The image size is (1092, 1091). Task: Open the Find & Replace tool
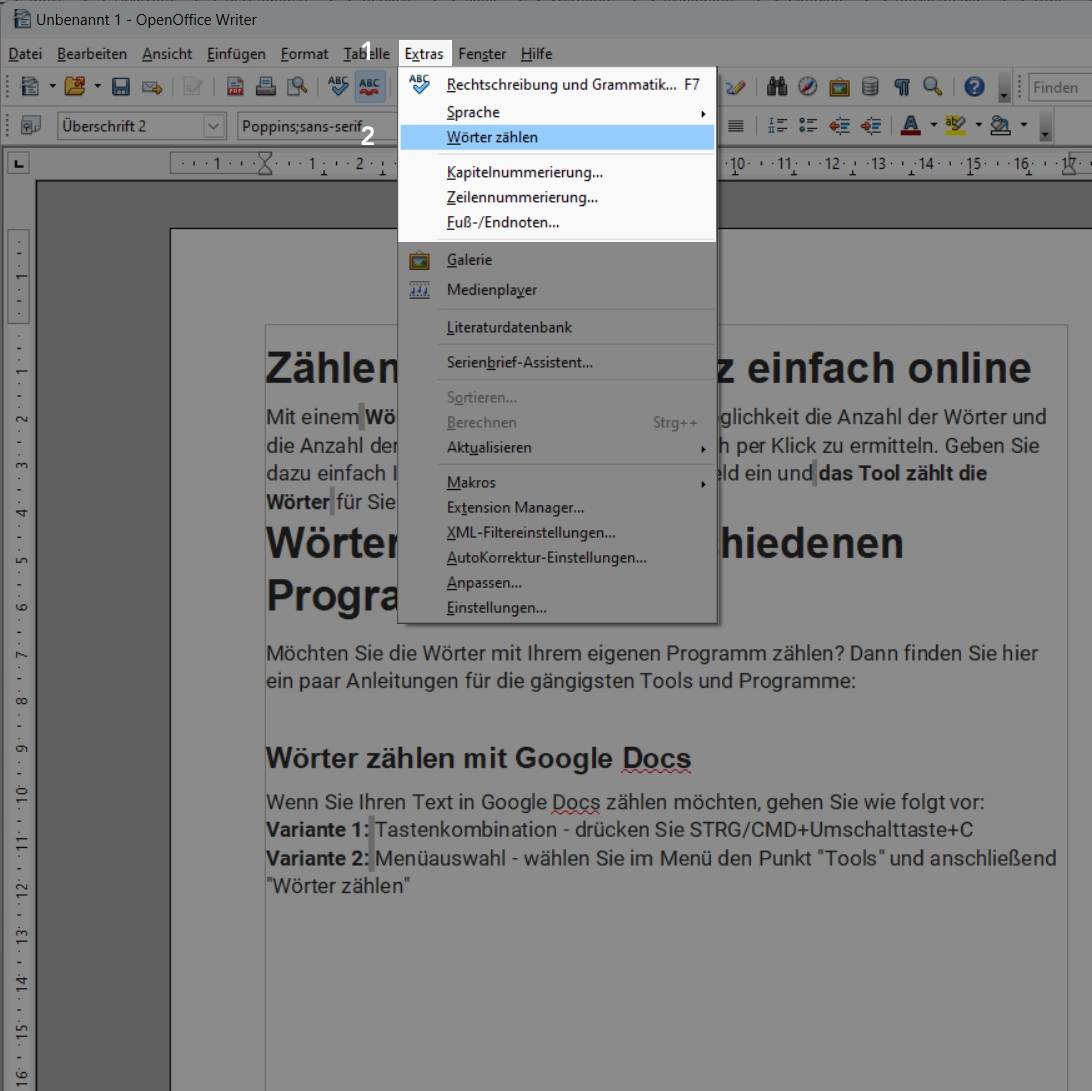776,87
